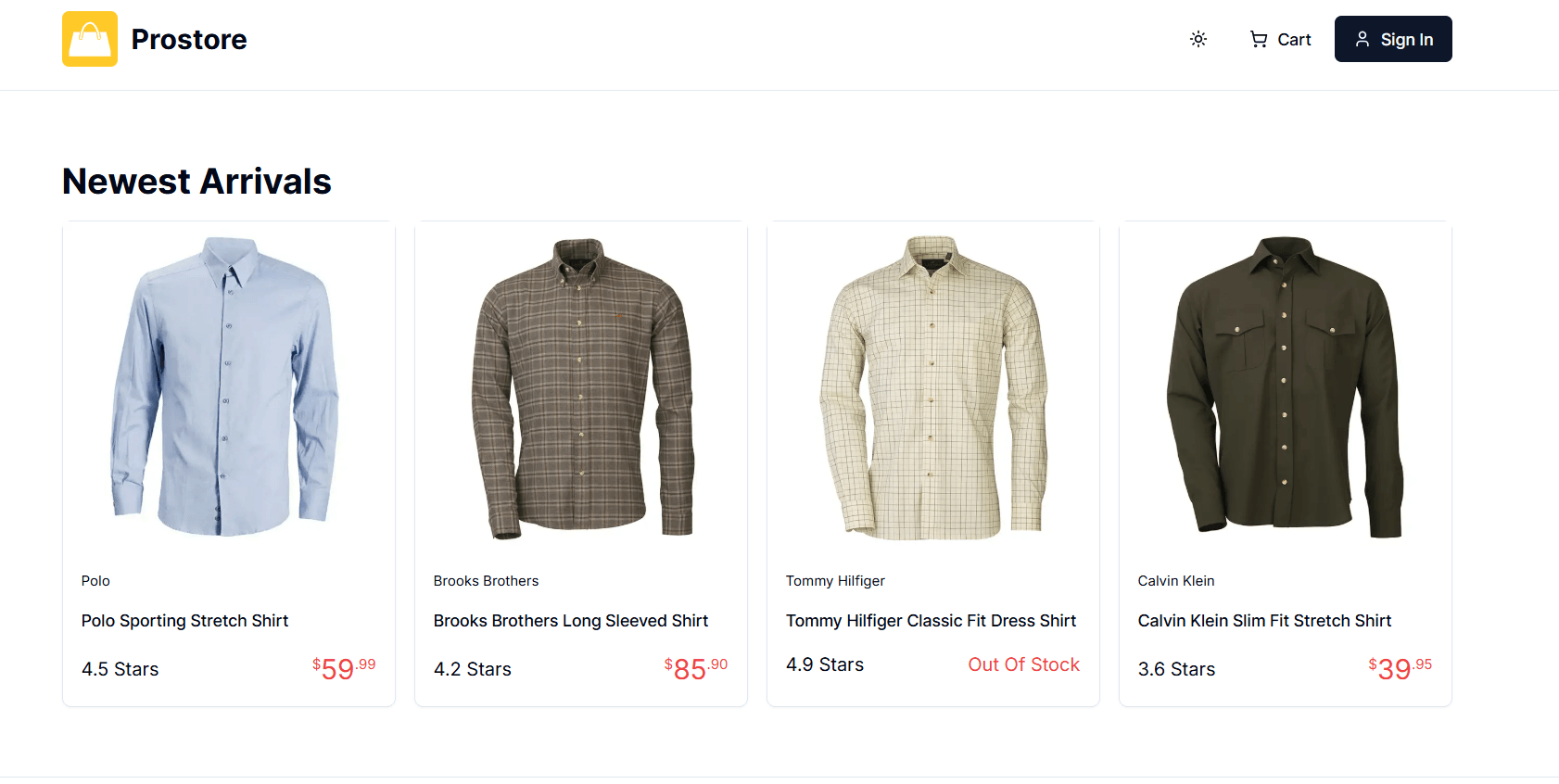Click the Sign In button

click(1393, 39)
